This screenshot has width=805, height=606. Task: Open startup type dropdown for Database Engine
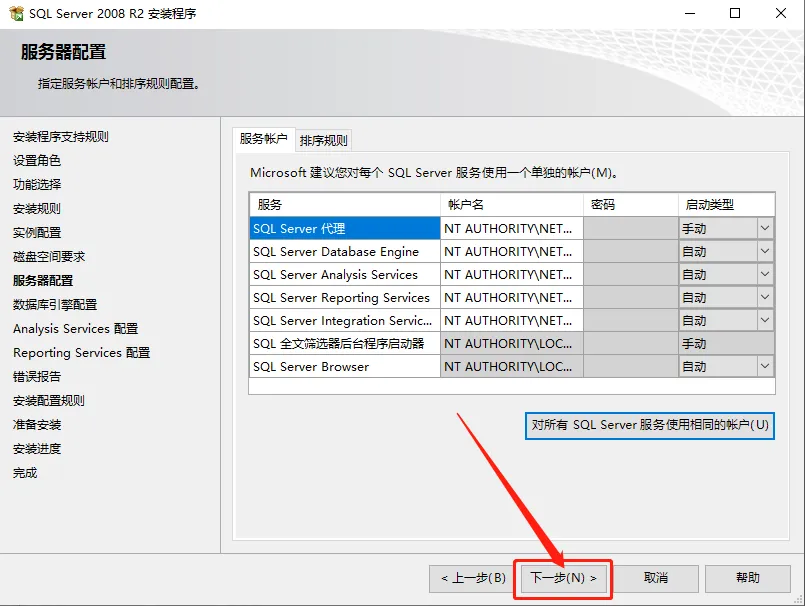point(764,251)
